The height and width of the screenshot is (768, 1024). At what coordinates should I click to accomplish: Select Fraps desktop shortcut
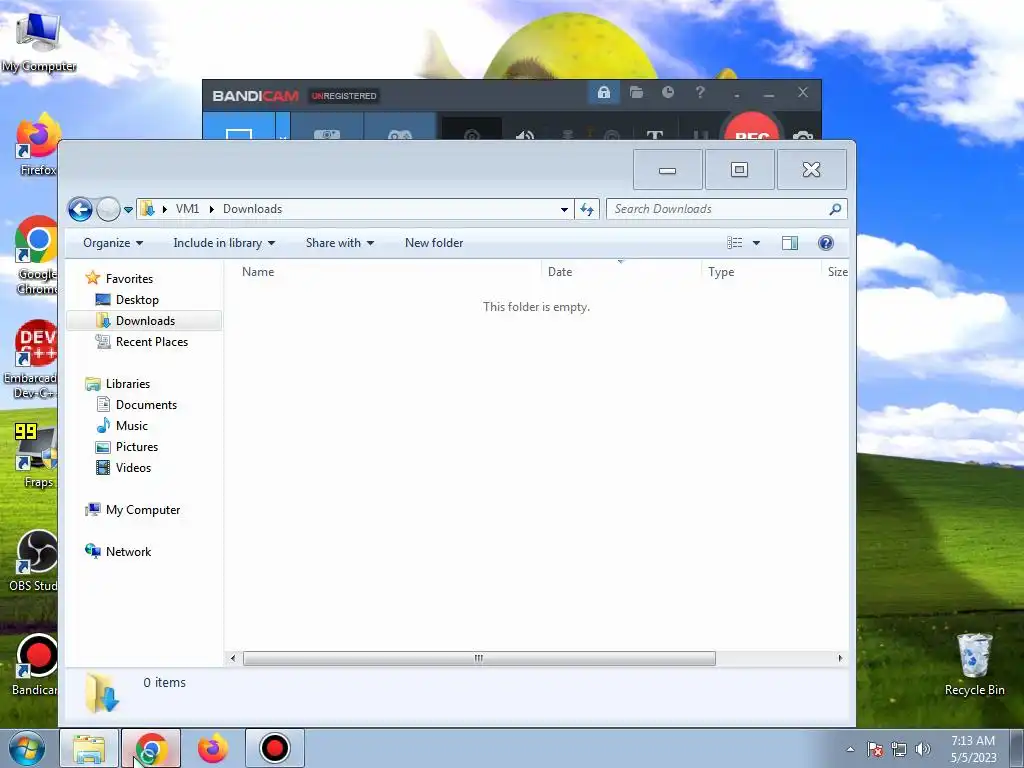tap(36, 456)
